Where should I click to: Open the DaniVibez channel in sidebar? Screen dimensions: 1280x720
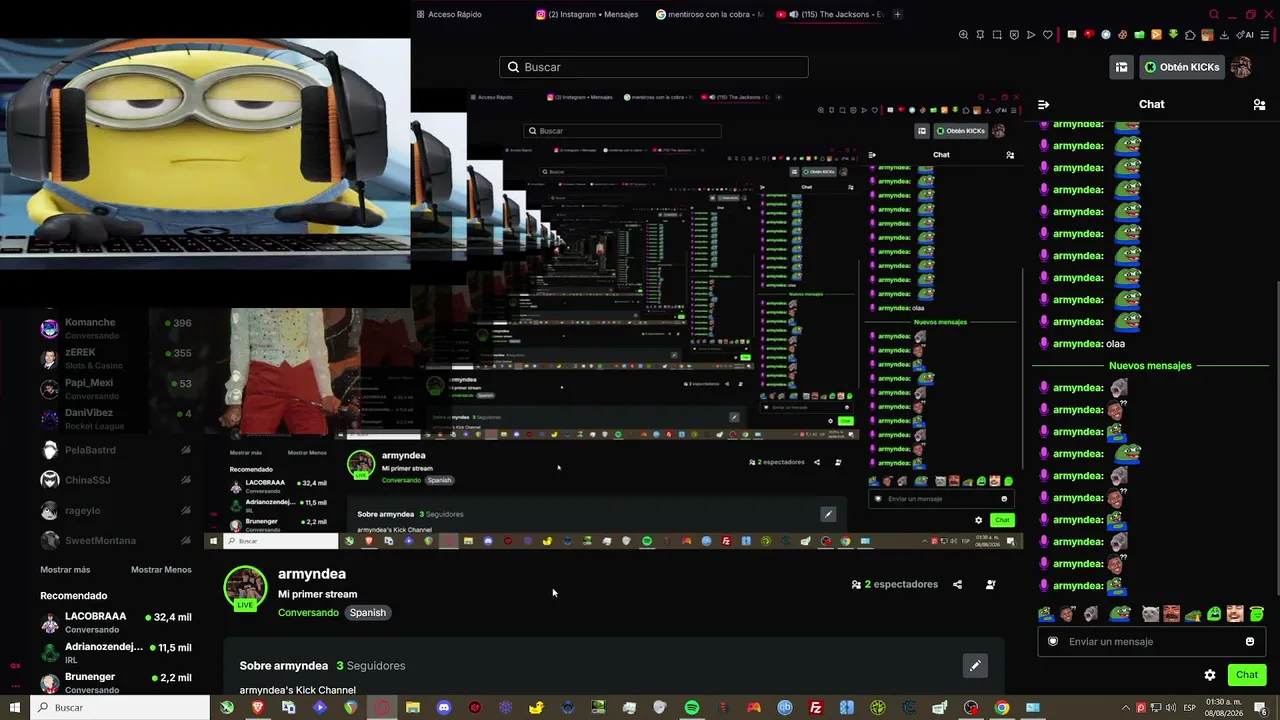point(116,419)
